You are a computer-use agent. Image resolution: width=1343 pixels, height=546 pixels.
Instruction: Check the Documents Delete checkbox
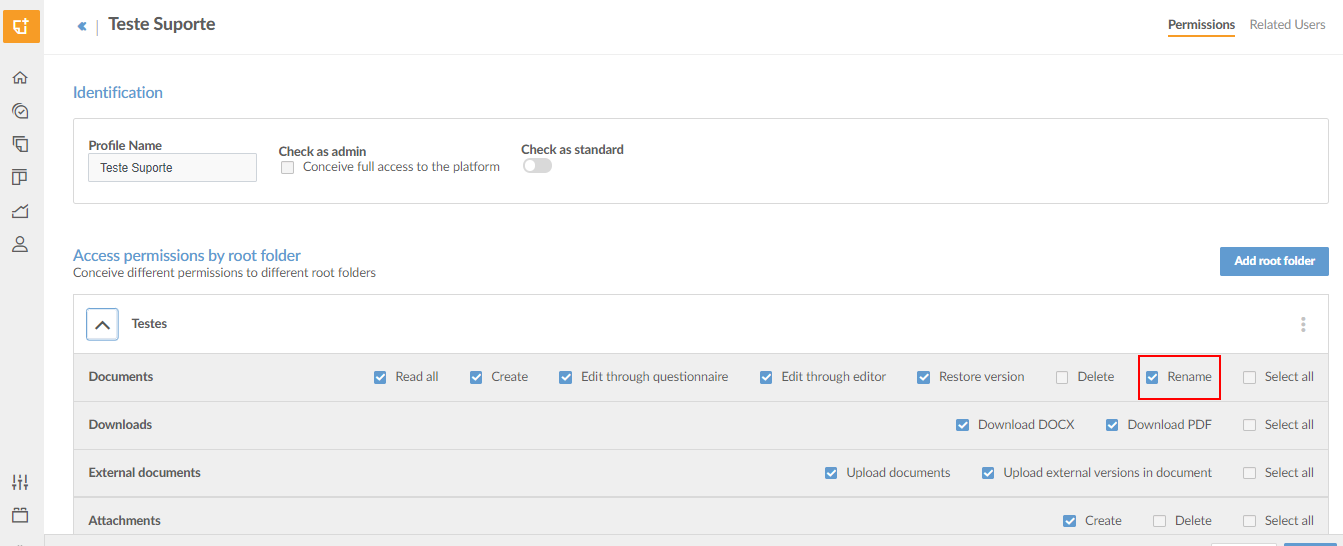click(x=1062, y=377)
